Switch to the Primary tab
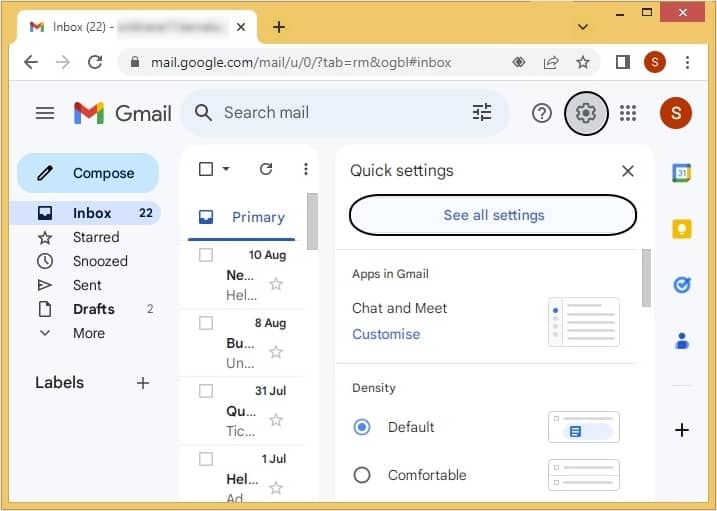The image size is (717, 511). tap(242, 217)
